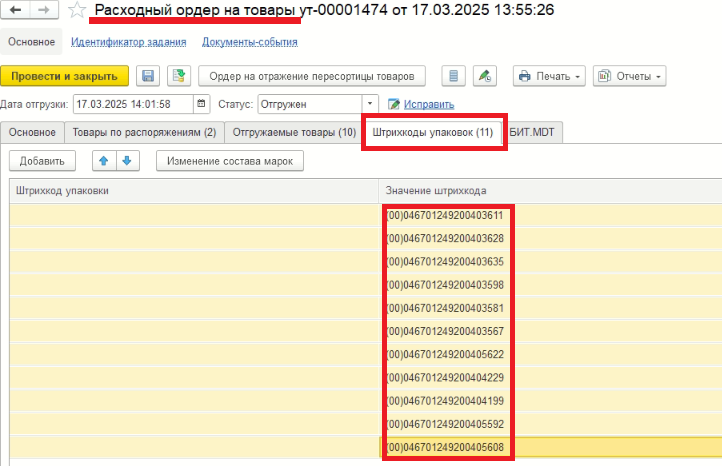Click the save (floppy disk) icon

(149, 76)
